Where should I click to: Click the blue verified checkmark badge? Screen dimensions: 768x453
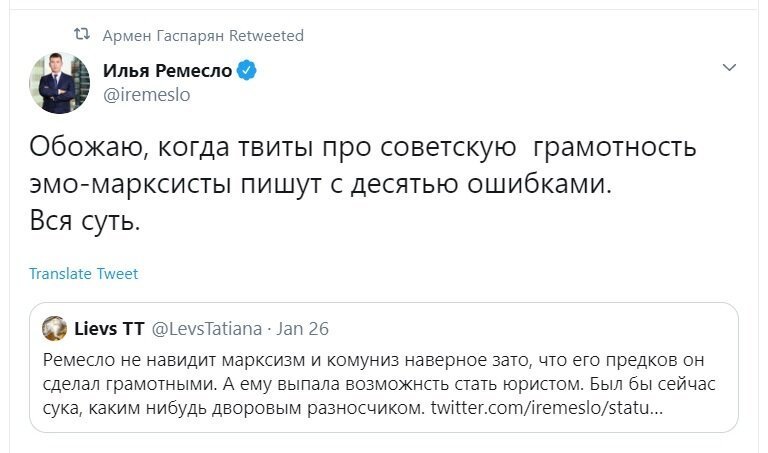[x=246, y=71]
